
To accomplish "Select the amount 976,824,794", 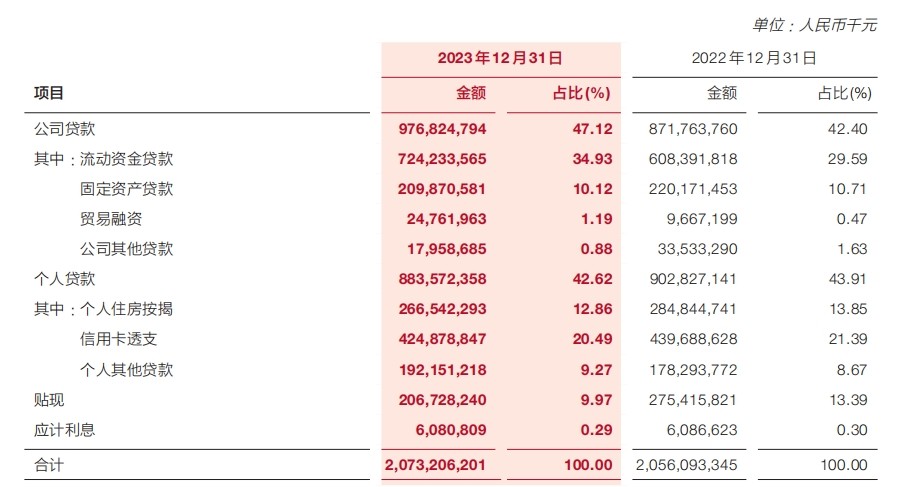I will point(442,129).
